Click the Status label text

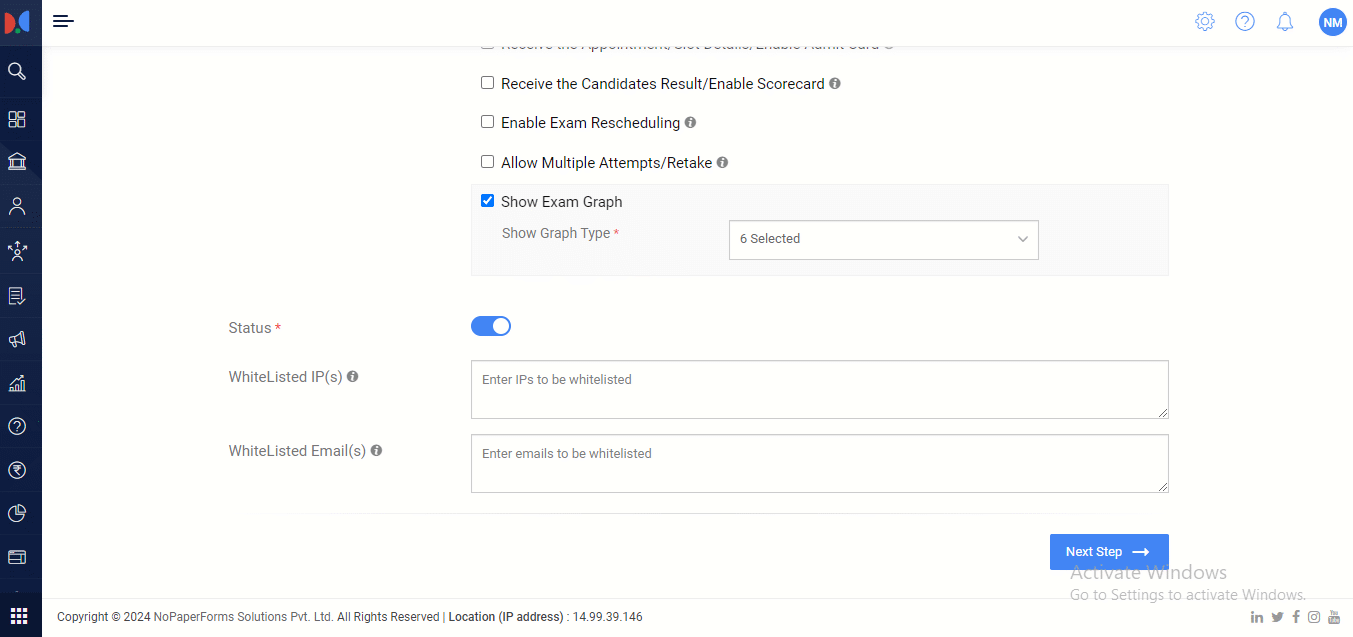[x=250, y=328]
